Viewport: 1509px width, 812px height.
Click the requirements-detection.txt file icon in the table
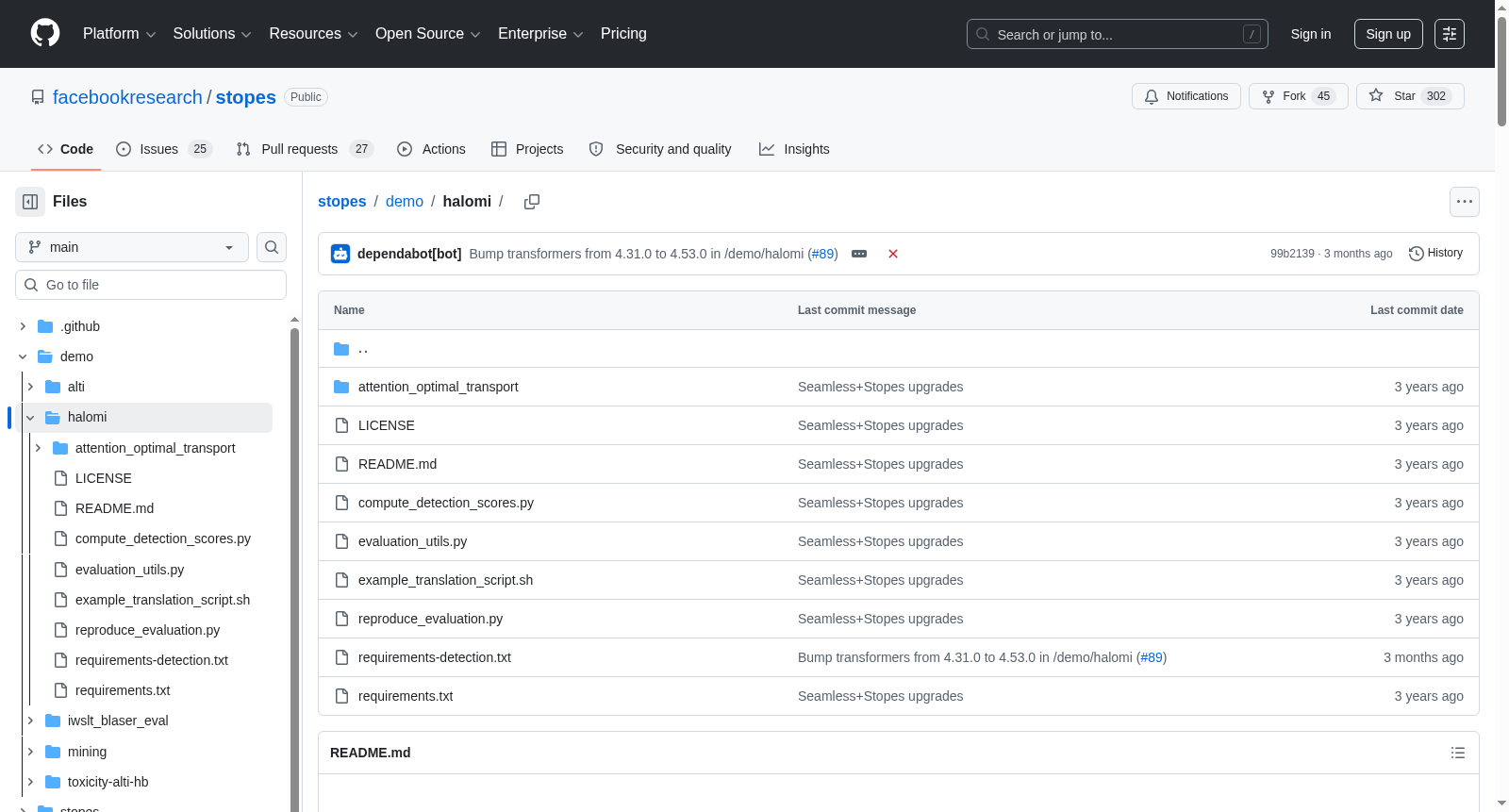pos(341,657)
